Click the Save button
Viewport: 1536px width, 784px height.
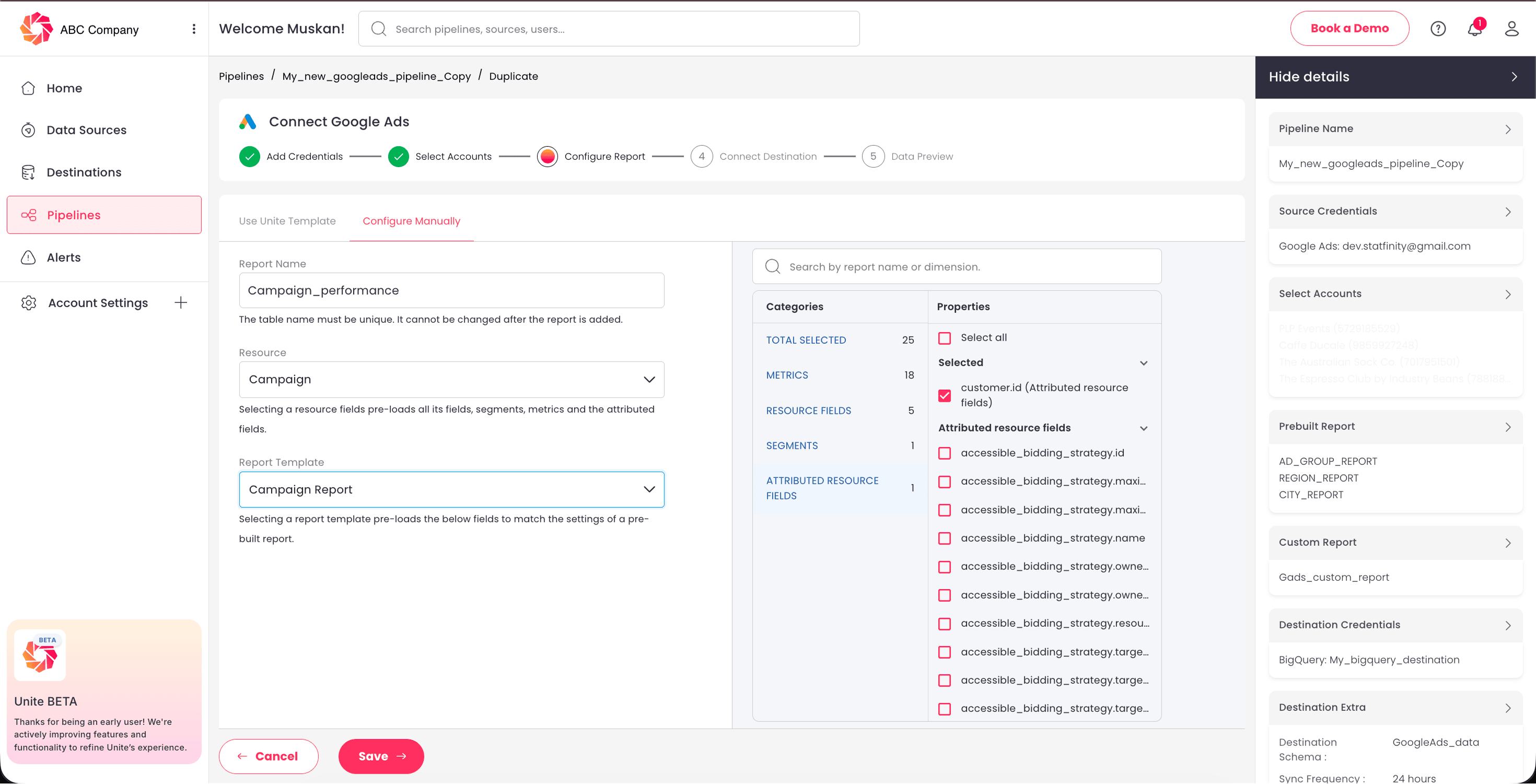click(x=381, y=756)
